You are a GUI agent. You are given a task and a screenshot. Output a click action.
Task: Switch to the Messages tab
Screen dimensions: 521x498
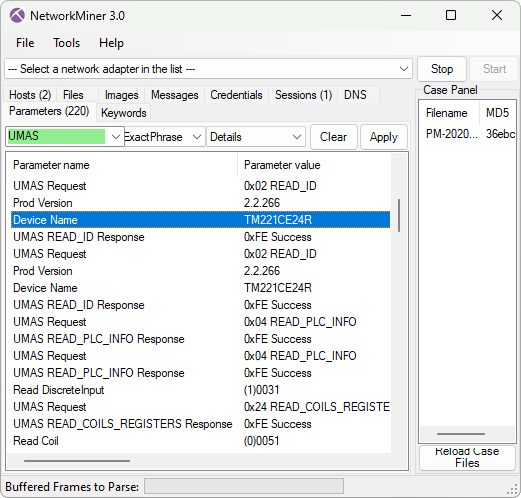click(x=175, y=95)
